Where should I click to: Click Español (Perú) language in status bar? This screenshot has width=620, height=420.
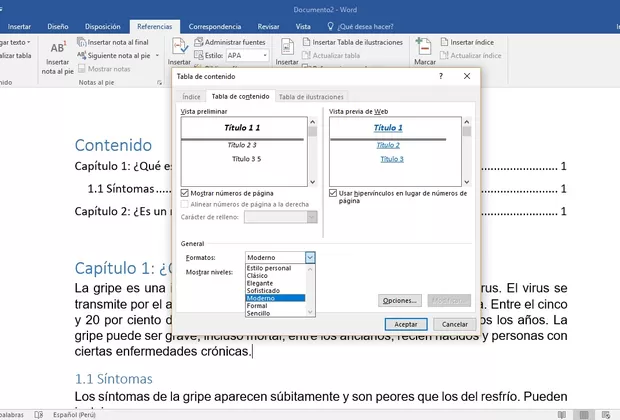74,415
